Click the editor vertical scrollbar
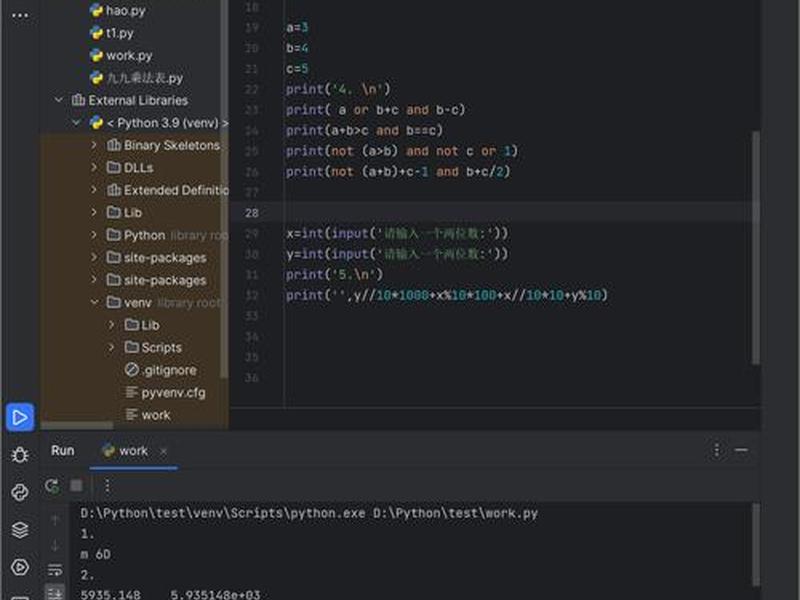The image size is (800, 600). click(x=757, y=247)
